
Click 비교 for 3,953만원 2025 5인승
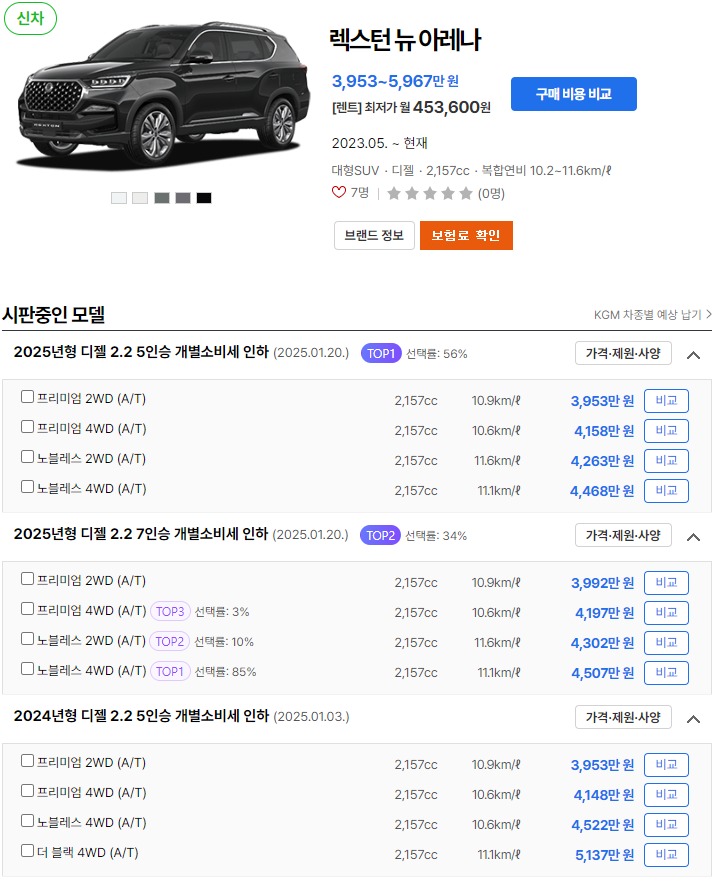coord(666,401)
